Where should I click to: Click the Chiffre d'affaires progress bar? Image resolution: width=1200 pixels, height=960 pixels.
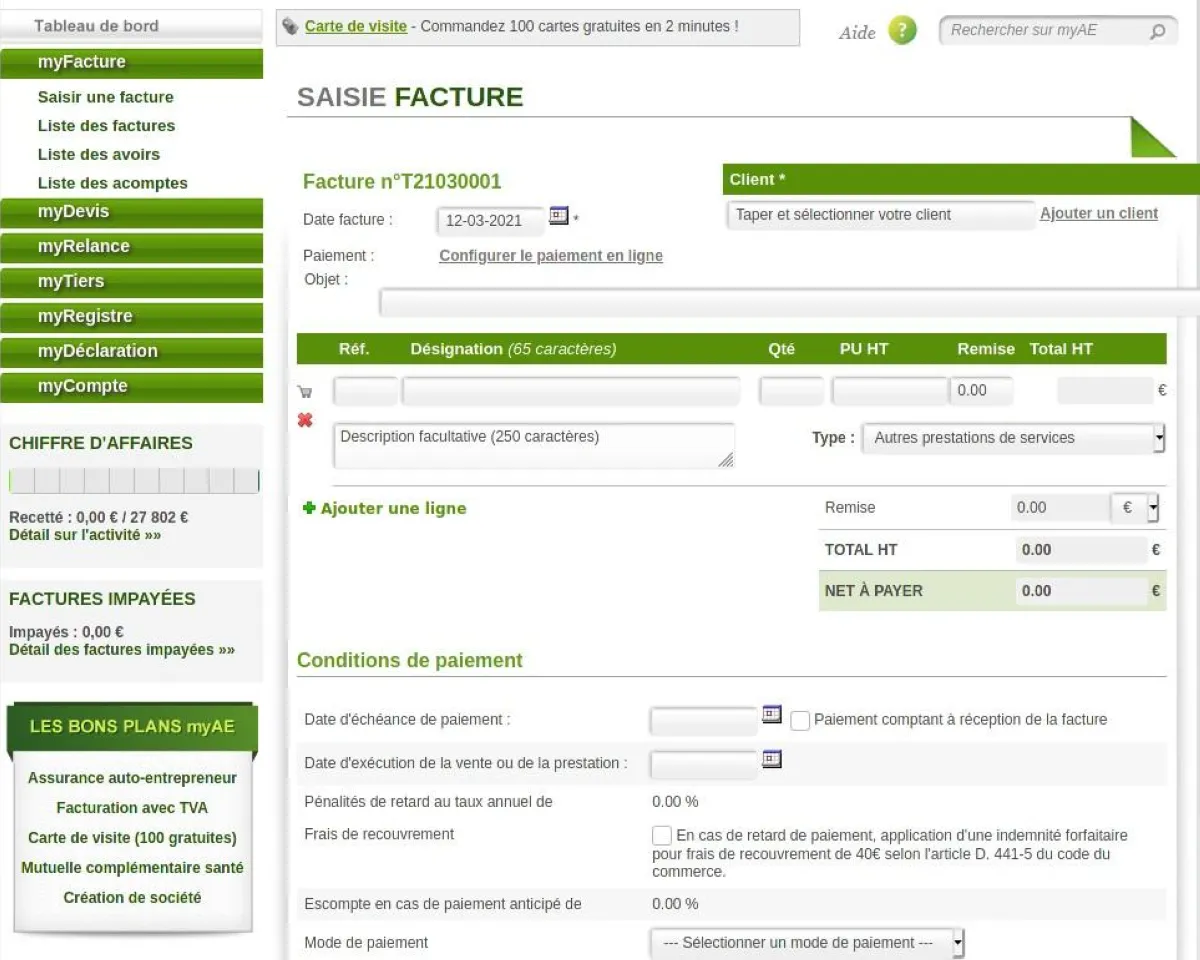[134, 481]
